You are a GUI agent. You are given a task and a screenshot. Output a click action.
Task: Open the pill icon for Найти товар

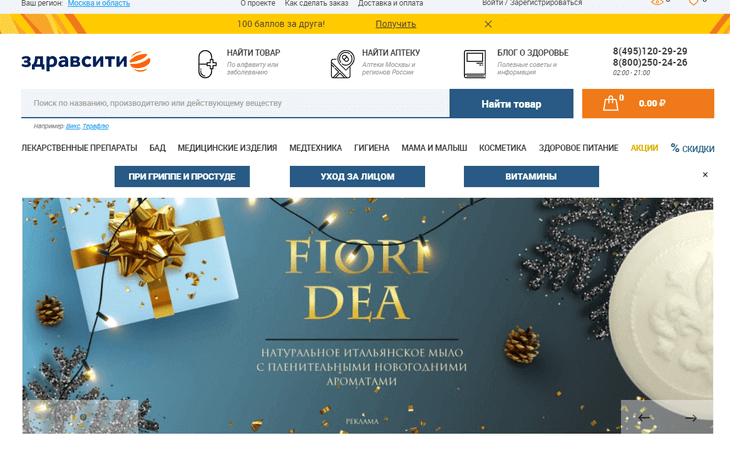[207, 64]
